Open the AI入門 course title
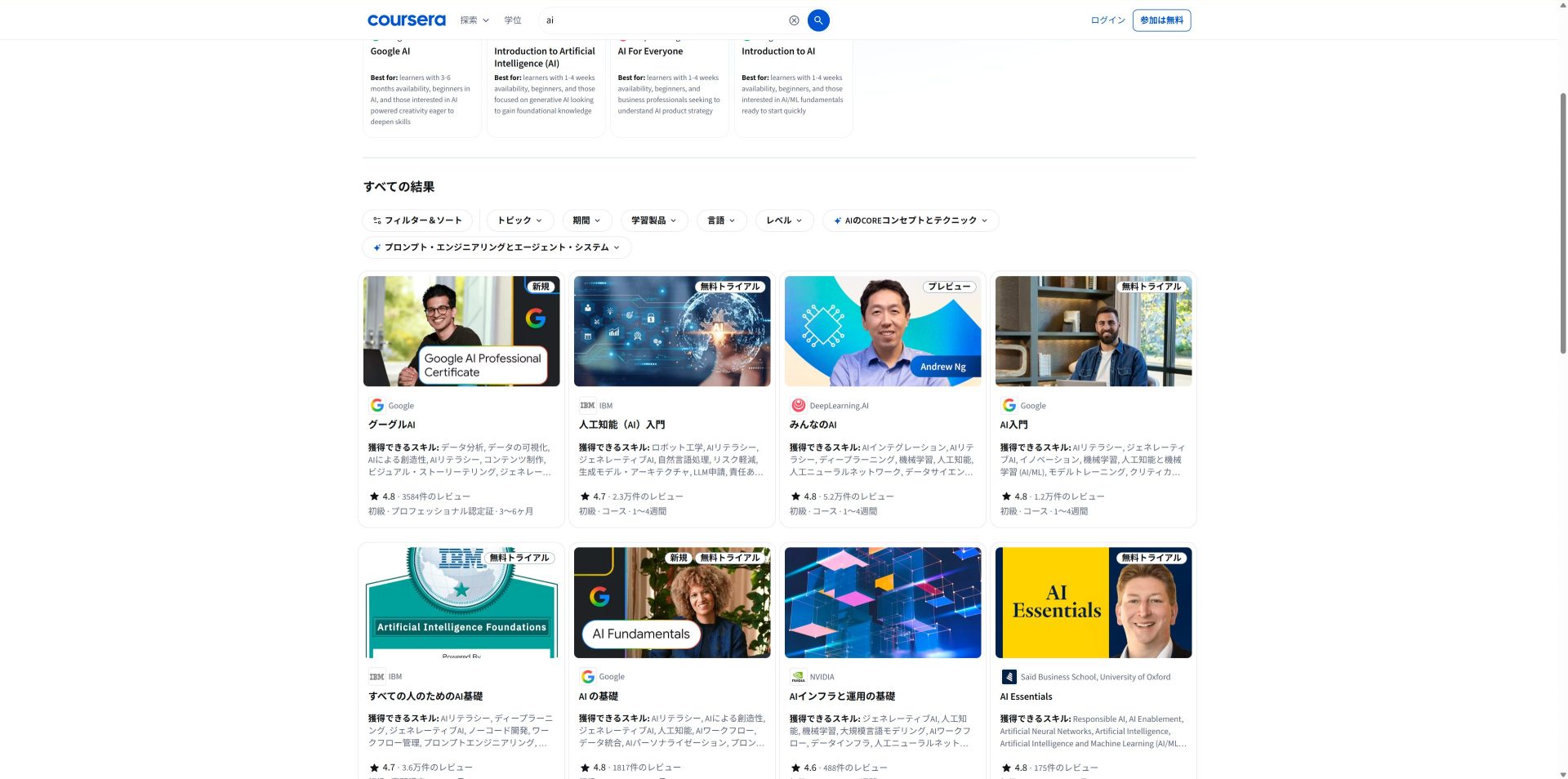The image size is (1568, 779). (1013, 425)
